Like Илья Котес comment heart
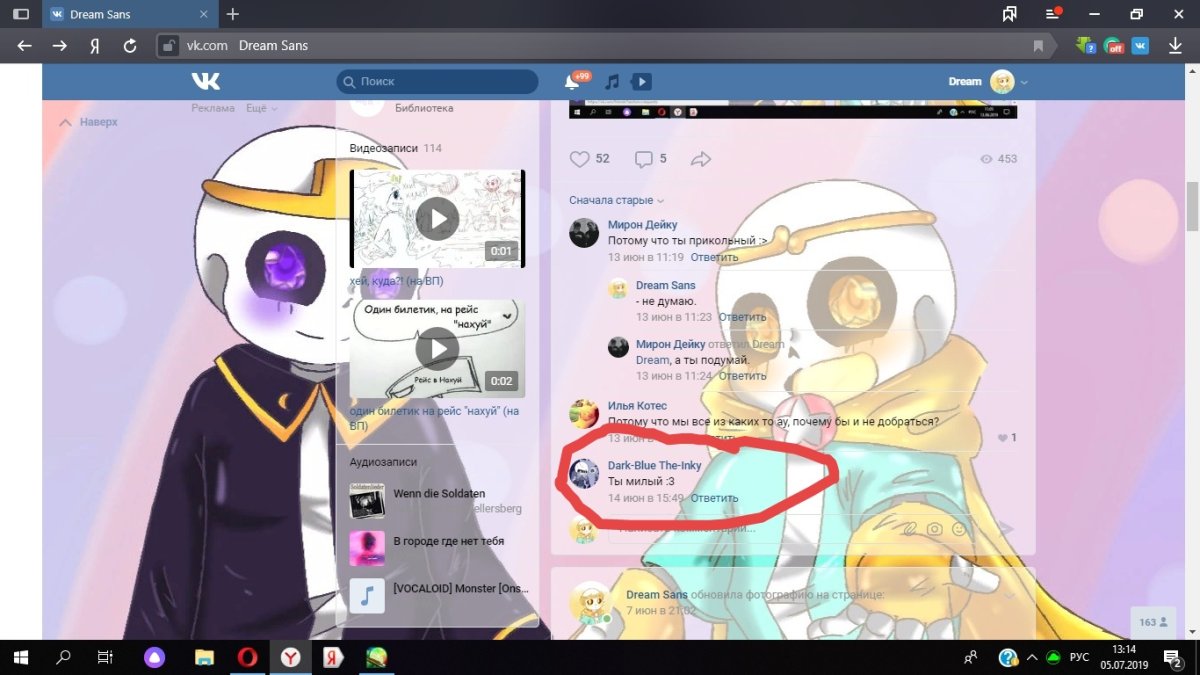Screen dimensions: 1200x675 click(1003, 438)
